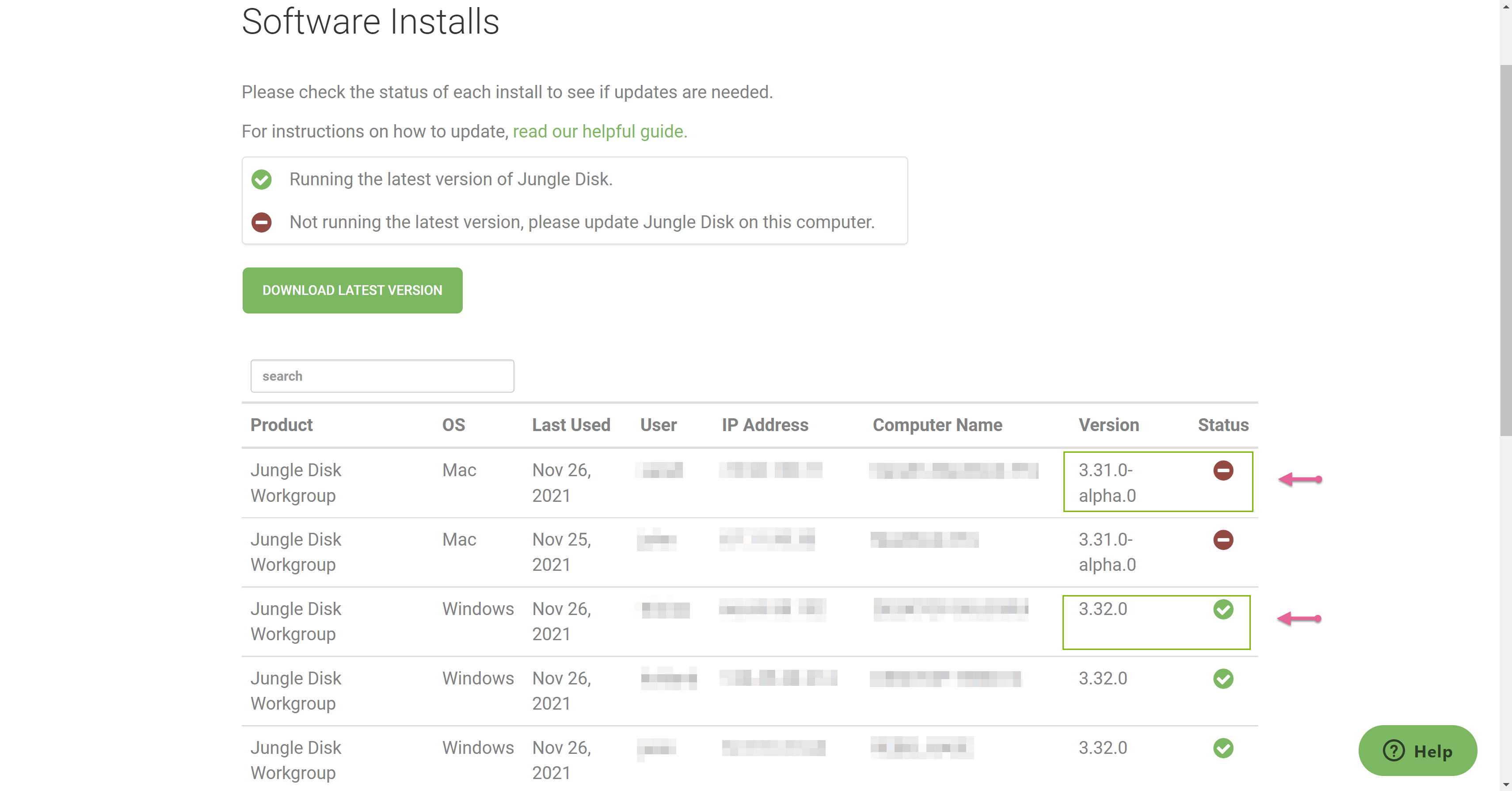
Task: Sort by the IP Address column header
Action: point(765,424)
